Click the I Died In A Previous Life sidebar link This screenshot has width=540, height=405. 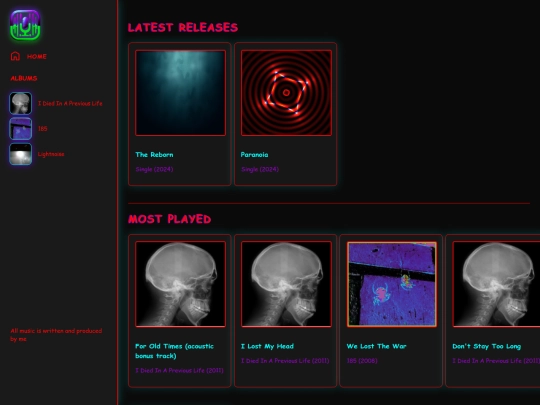pos(70,103)
